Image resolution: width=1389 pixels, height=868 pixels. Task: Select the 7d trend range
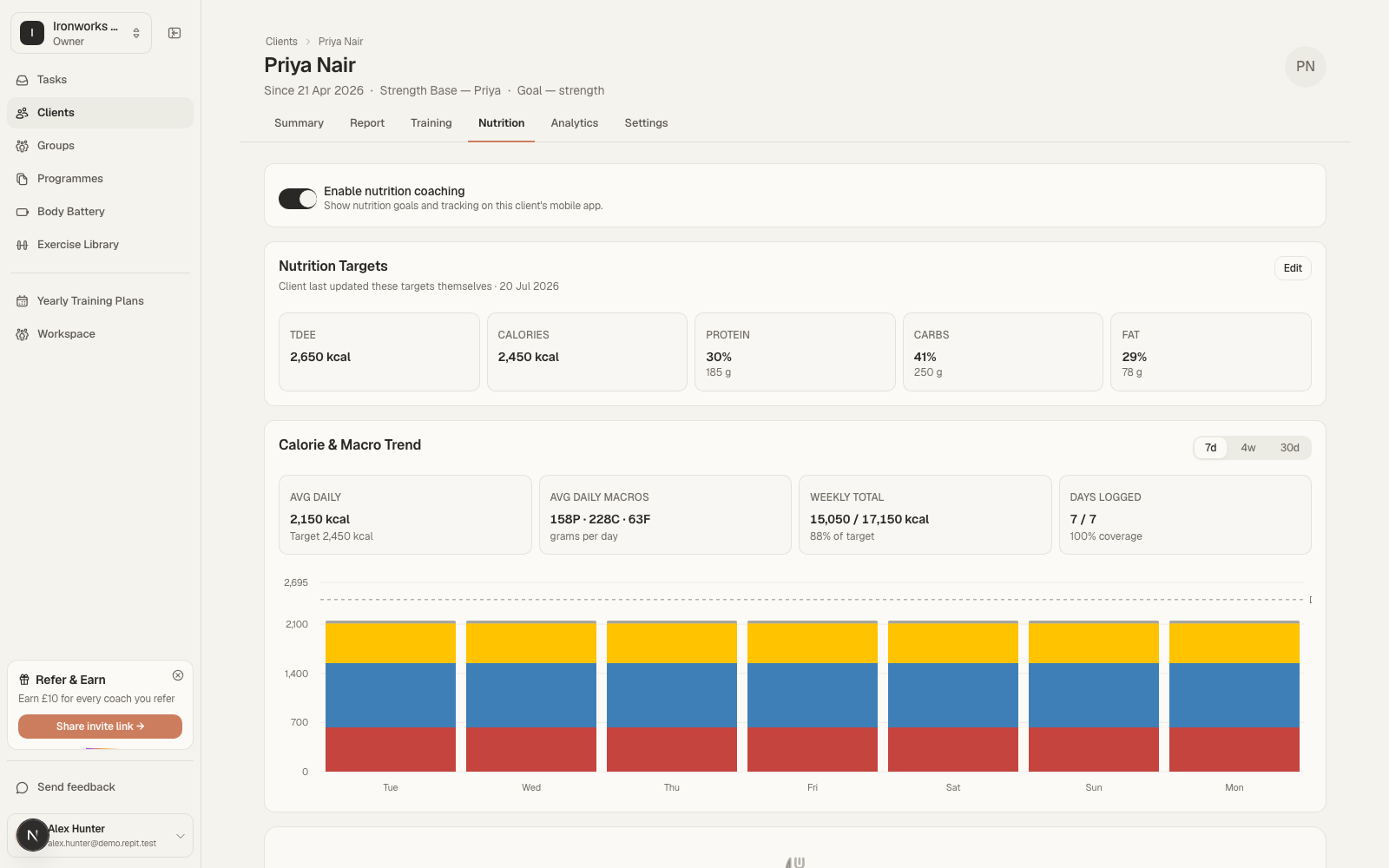tap(1210, 448)
